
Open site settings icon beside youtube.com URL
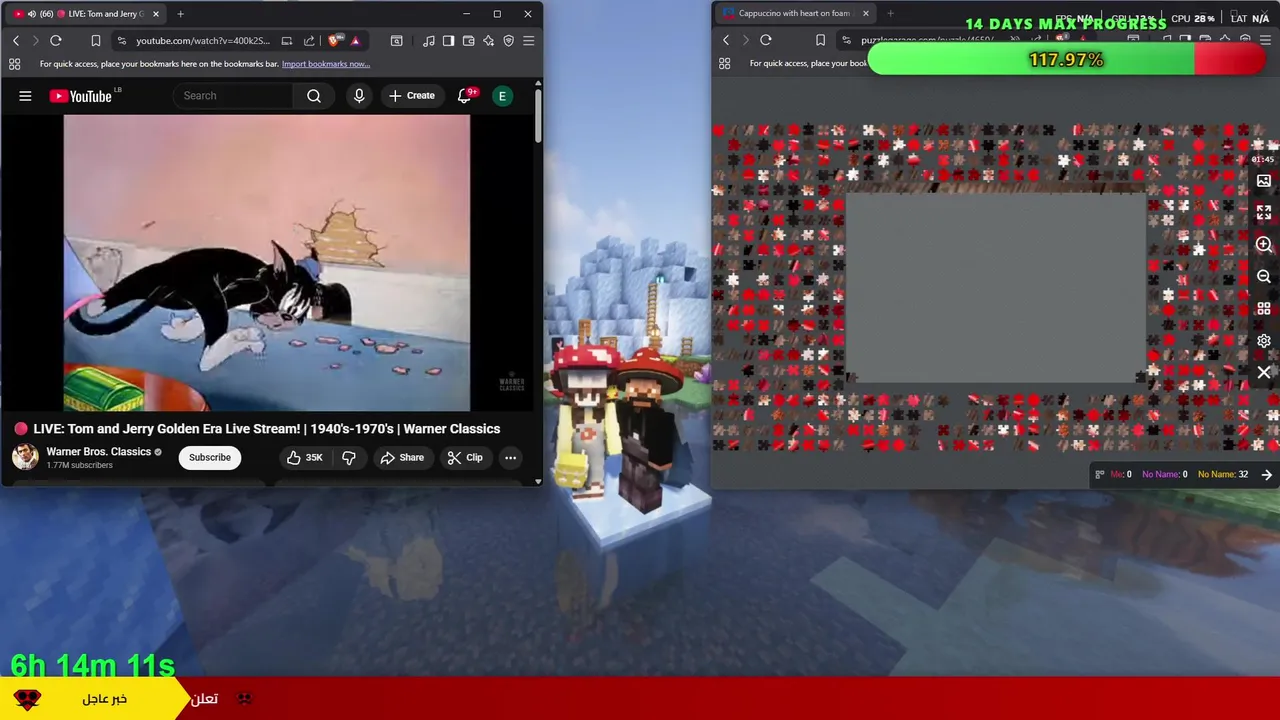click(121, 41)
